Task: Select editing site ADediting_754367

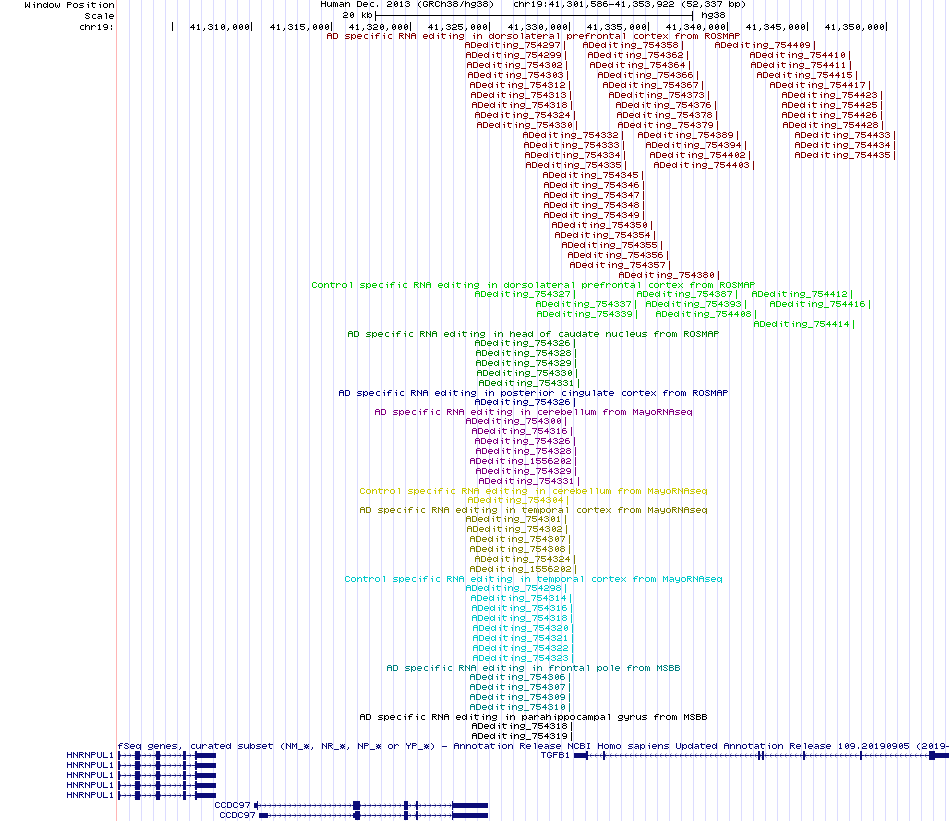Action: coord(653,85)
